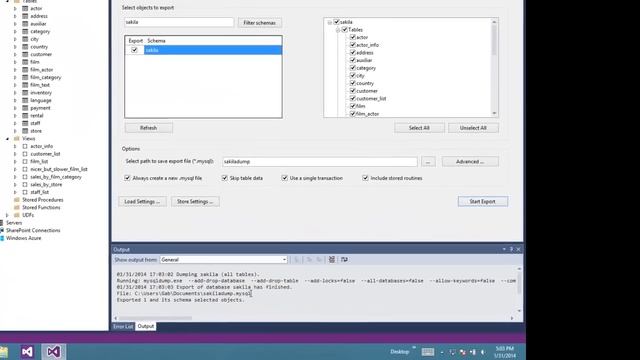Click the Start Export button
Viewport: 640px width, 360px height.
point(482,201)
